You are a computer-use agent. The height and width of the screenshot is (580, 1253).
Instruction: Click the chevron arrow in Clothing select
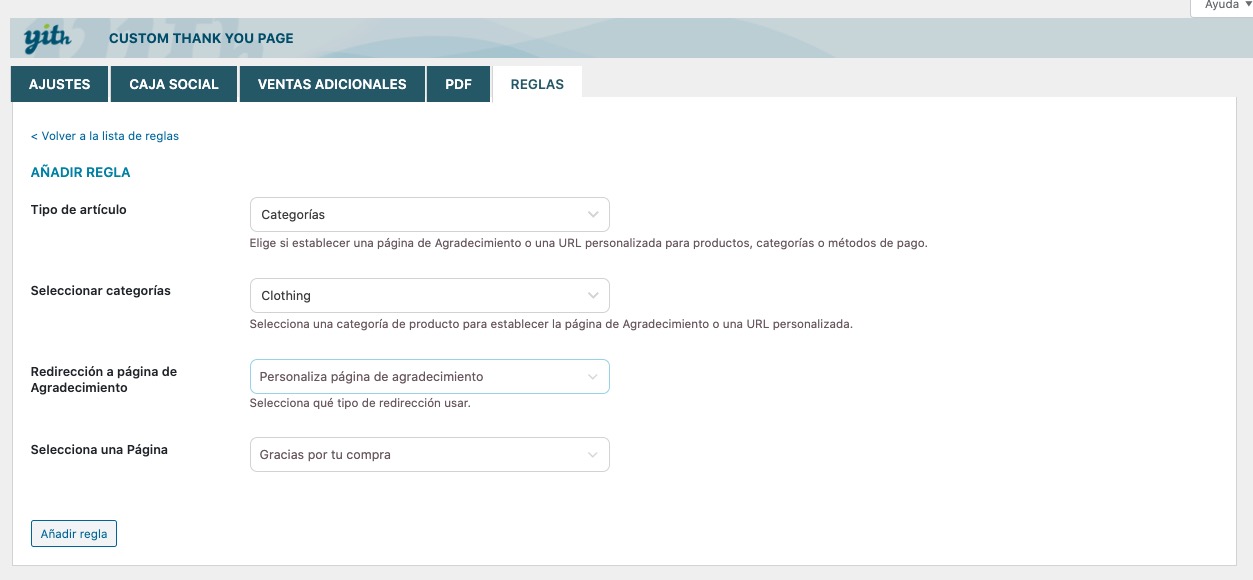[x=593, y=296]
